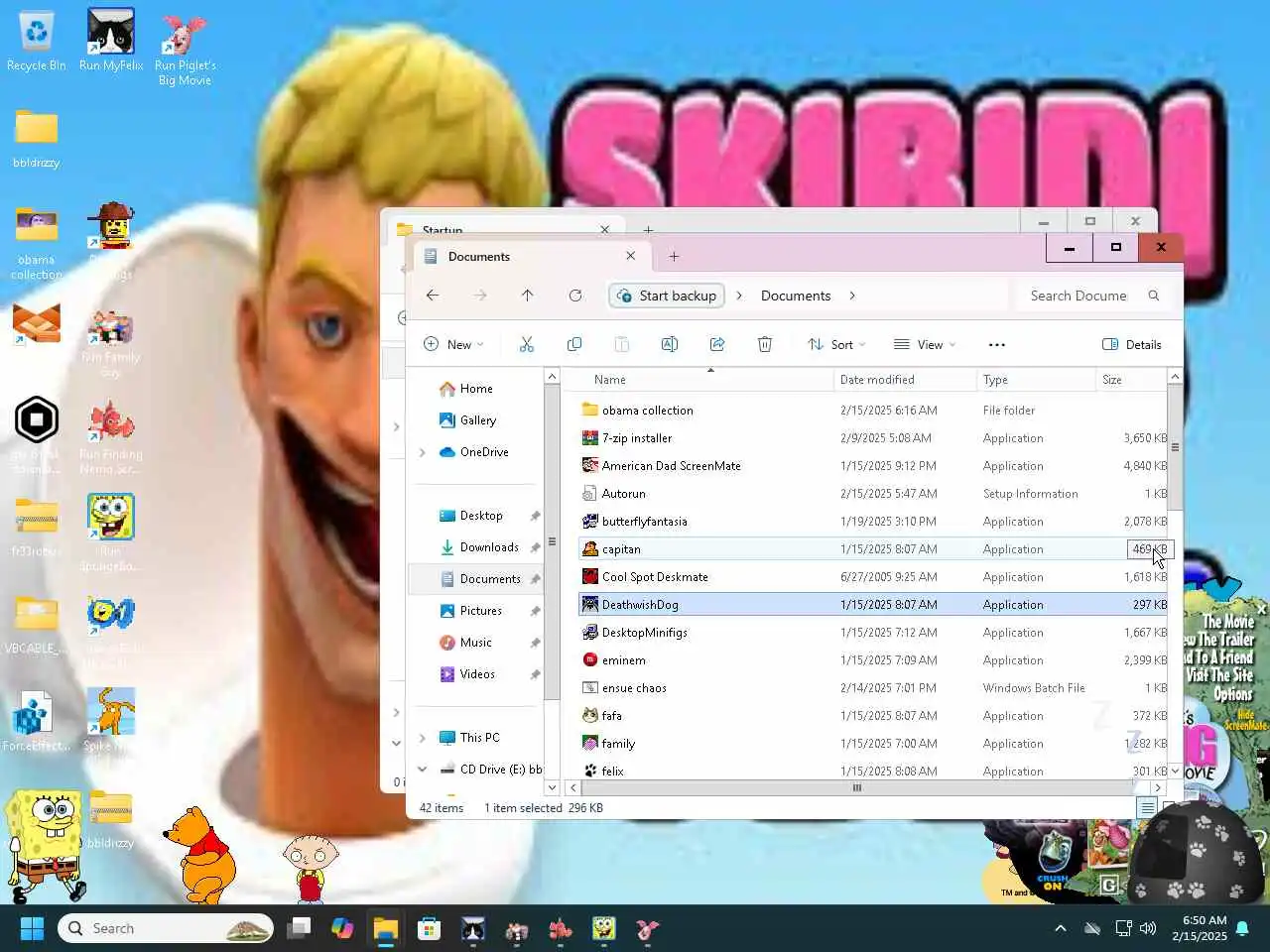Open the See more ellipsis menu

tap(997, 345)
